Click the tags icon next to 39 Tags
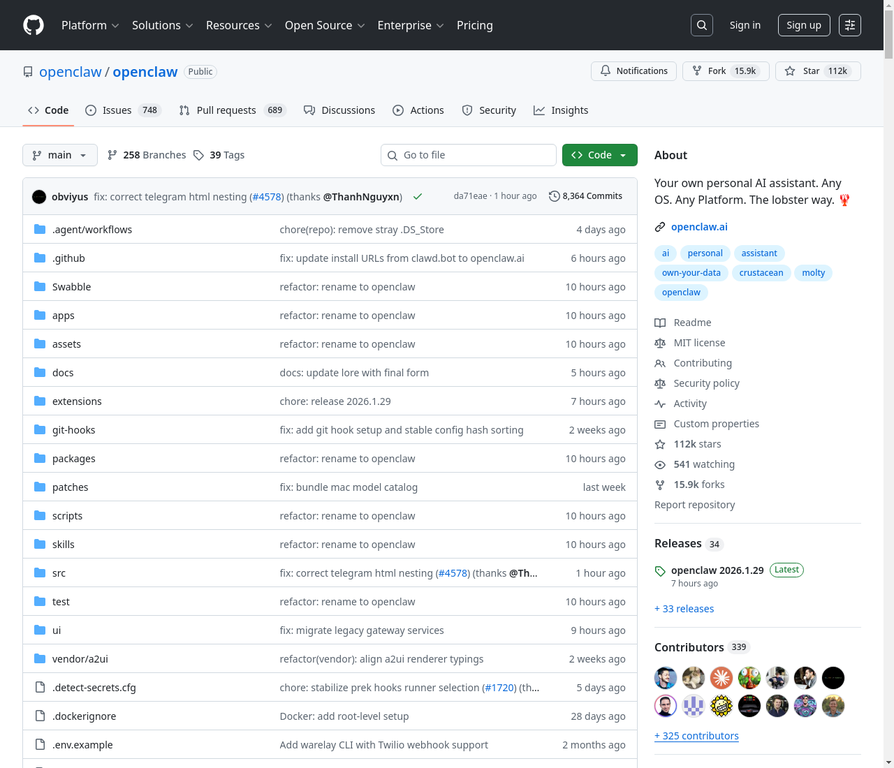The width and height of the screenshot is (894, 768). click(201, 155)
